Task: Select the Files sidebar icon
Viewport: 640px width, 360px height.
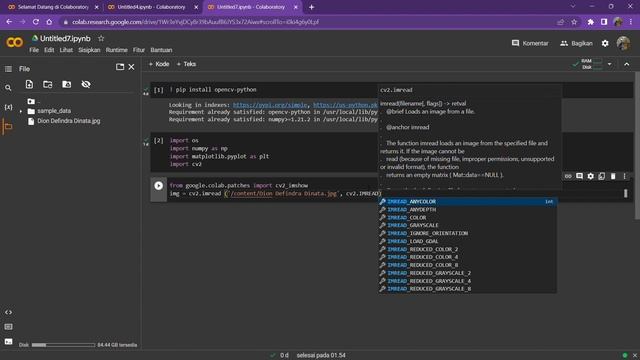Action: pyautogui.click(x=8, y=127)
